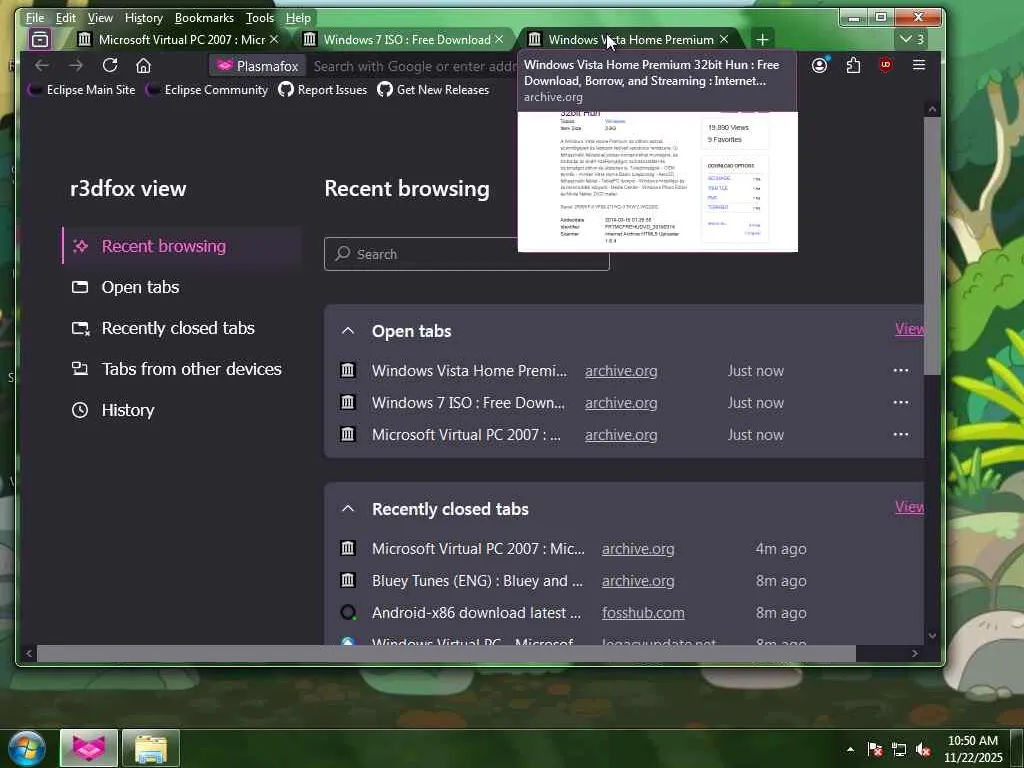Focus the address bar field

[414, 66]
